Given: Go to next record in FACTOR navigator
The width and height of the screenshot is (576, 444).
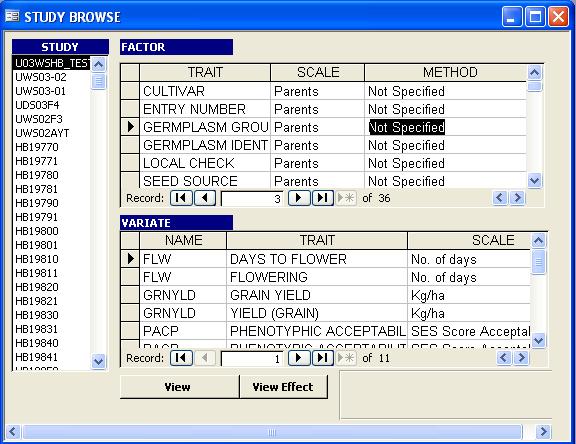Looking at the screenshot, I should click(x=299, y=198).
